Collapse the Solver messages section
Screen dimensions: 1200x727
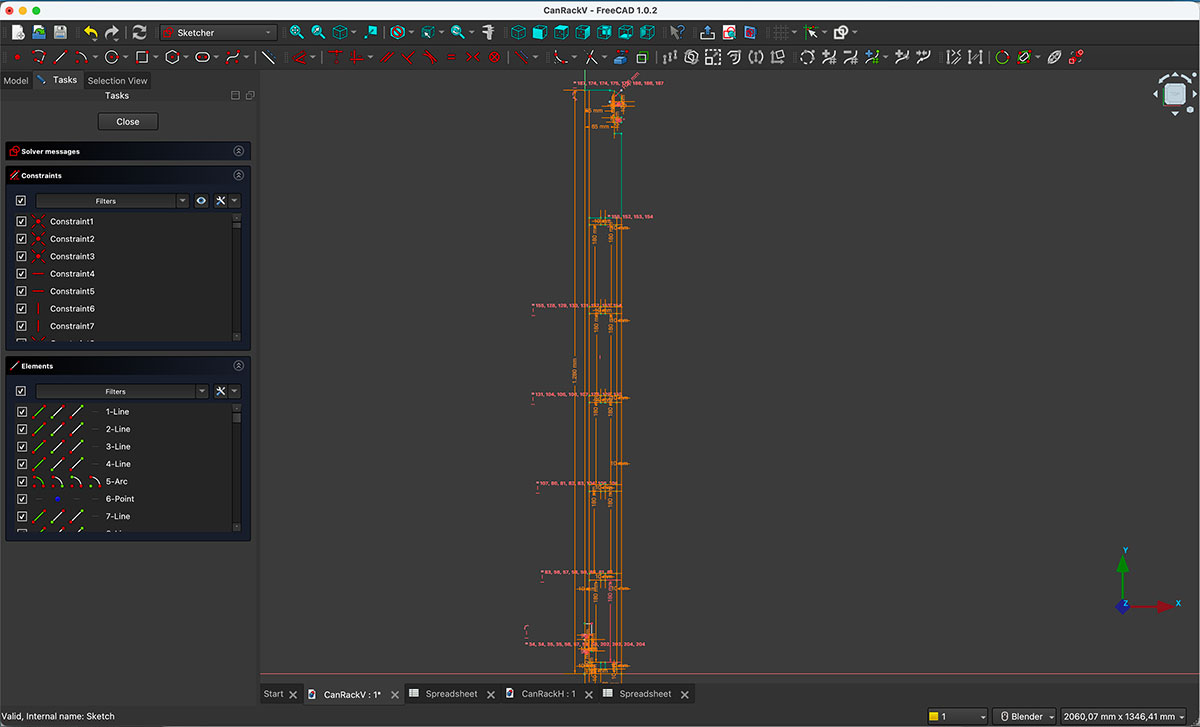tap(238, 151)
